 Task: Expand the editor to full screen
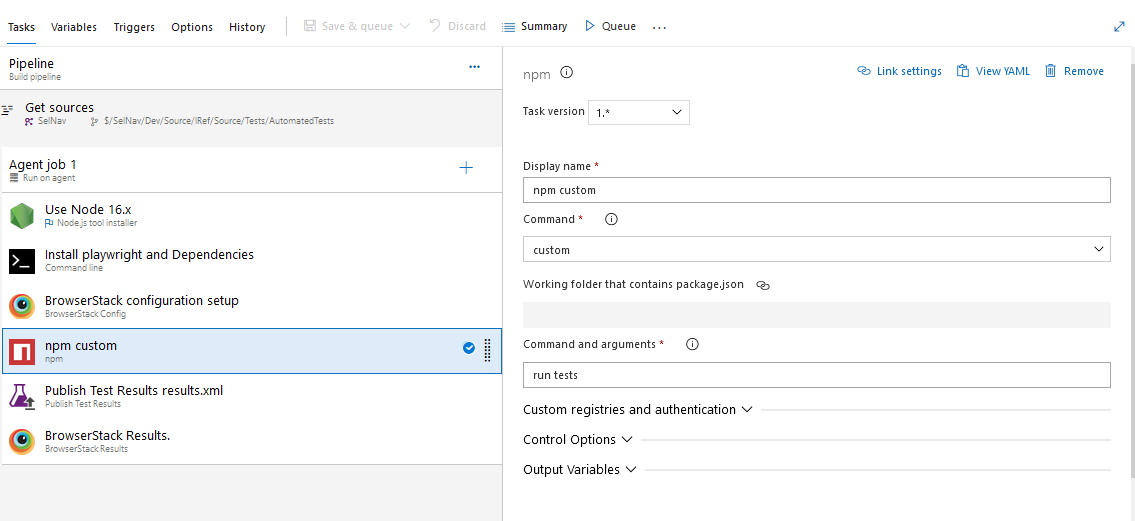[1119, 26]
